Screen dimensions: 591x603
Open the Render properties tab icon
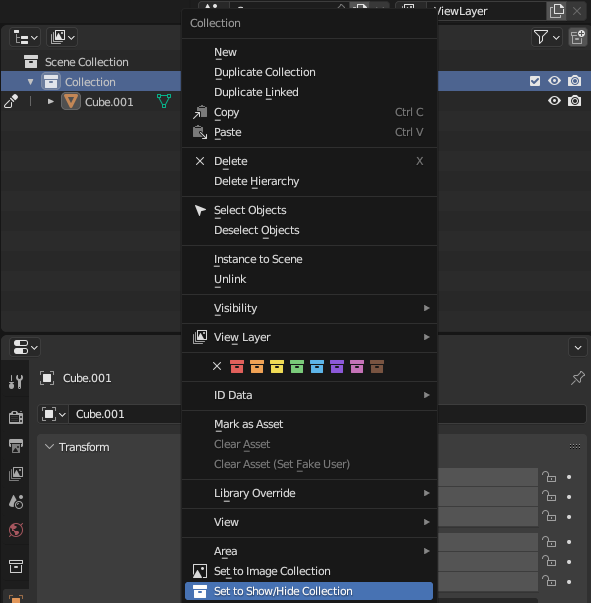(16, 417)
